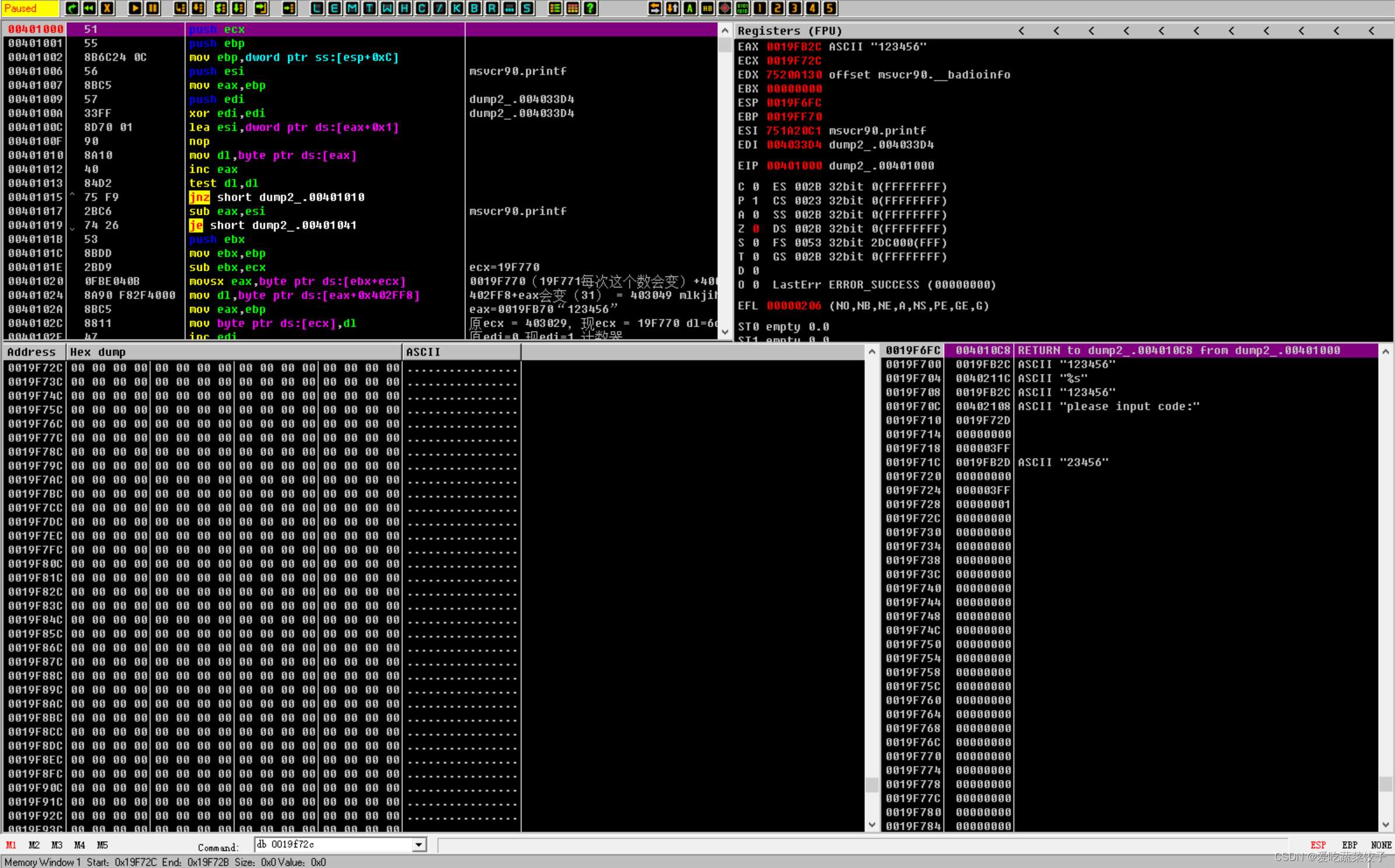Select EIP register value 00401000
The width and height of the screenshot is (1395, 868).
pos(794,166)
